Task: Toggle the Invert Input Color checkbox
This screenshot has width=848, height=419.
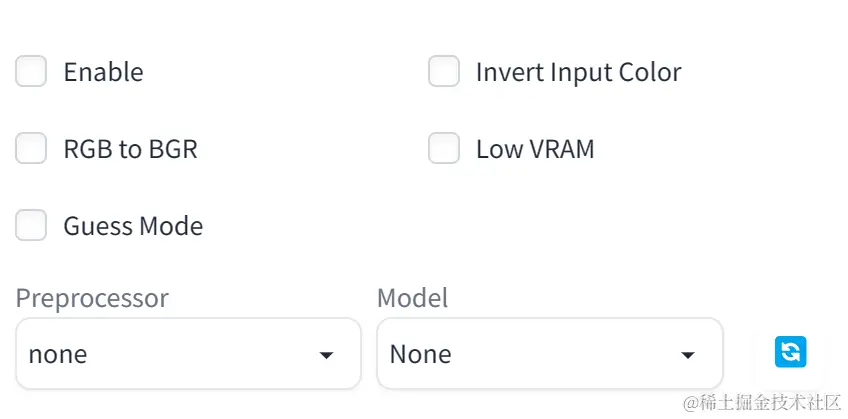Action: [x=444, y=72]
